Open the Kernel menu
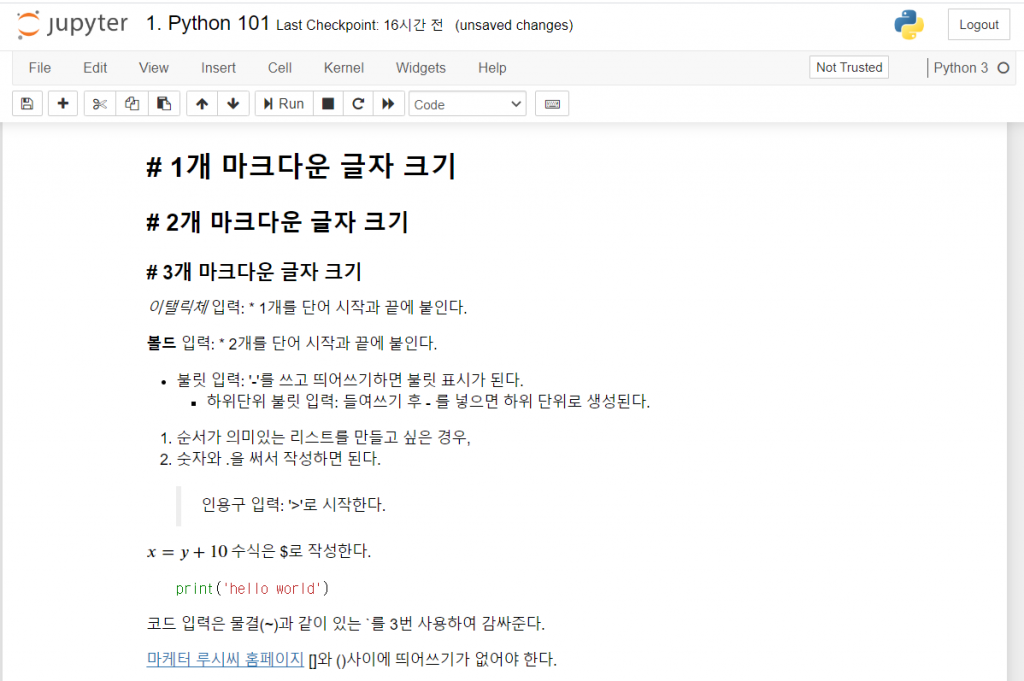 tap(344, 68)
